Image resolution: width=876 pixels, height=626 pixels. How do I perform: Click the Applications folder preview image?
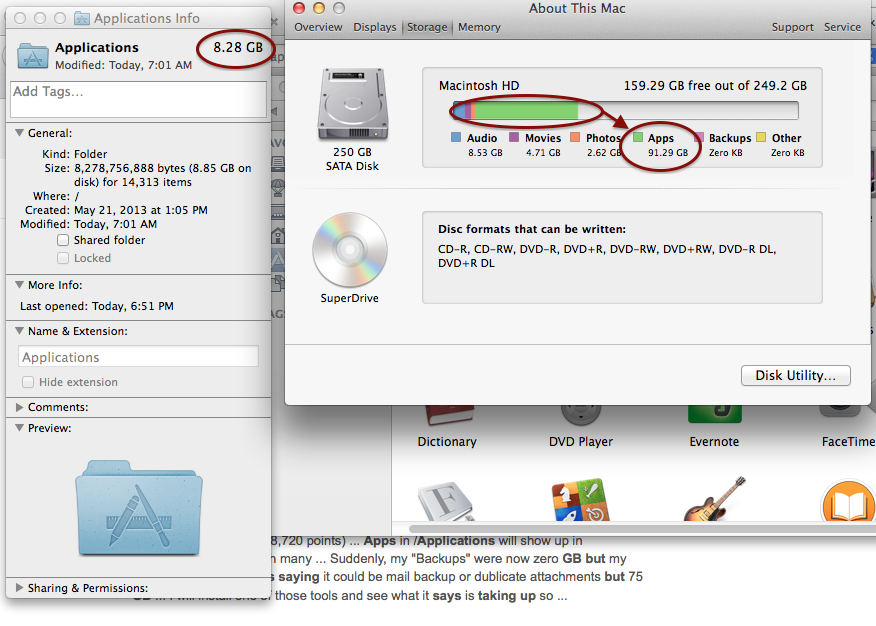click(139, 508)
